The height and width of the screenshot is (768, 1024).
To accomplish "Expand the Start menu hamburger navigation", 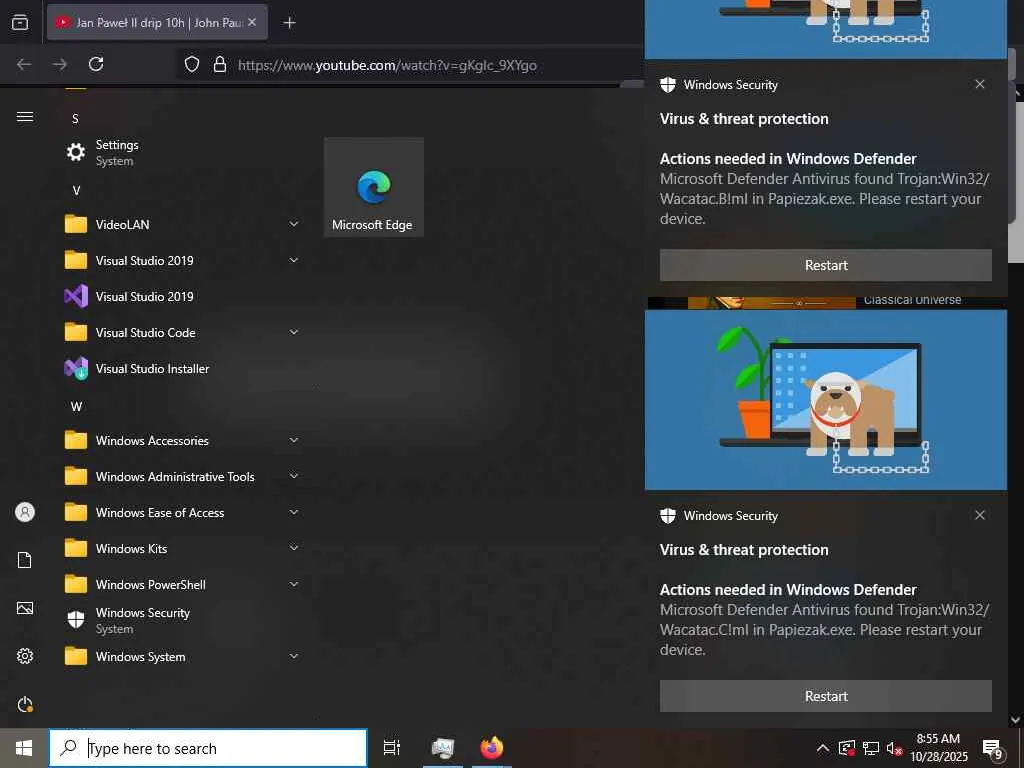I will [25, 117].
